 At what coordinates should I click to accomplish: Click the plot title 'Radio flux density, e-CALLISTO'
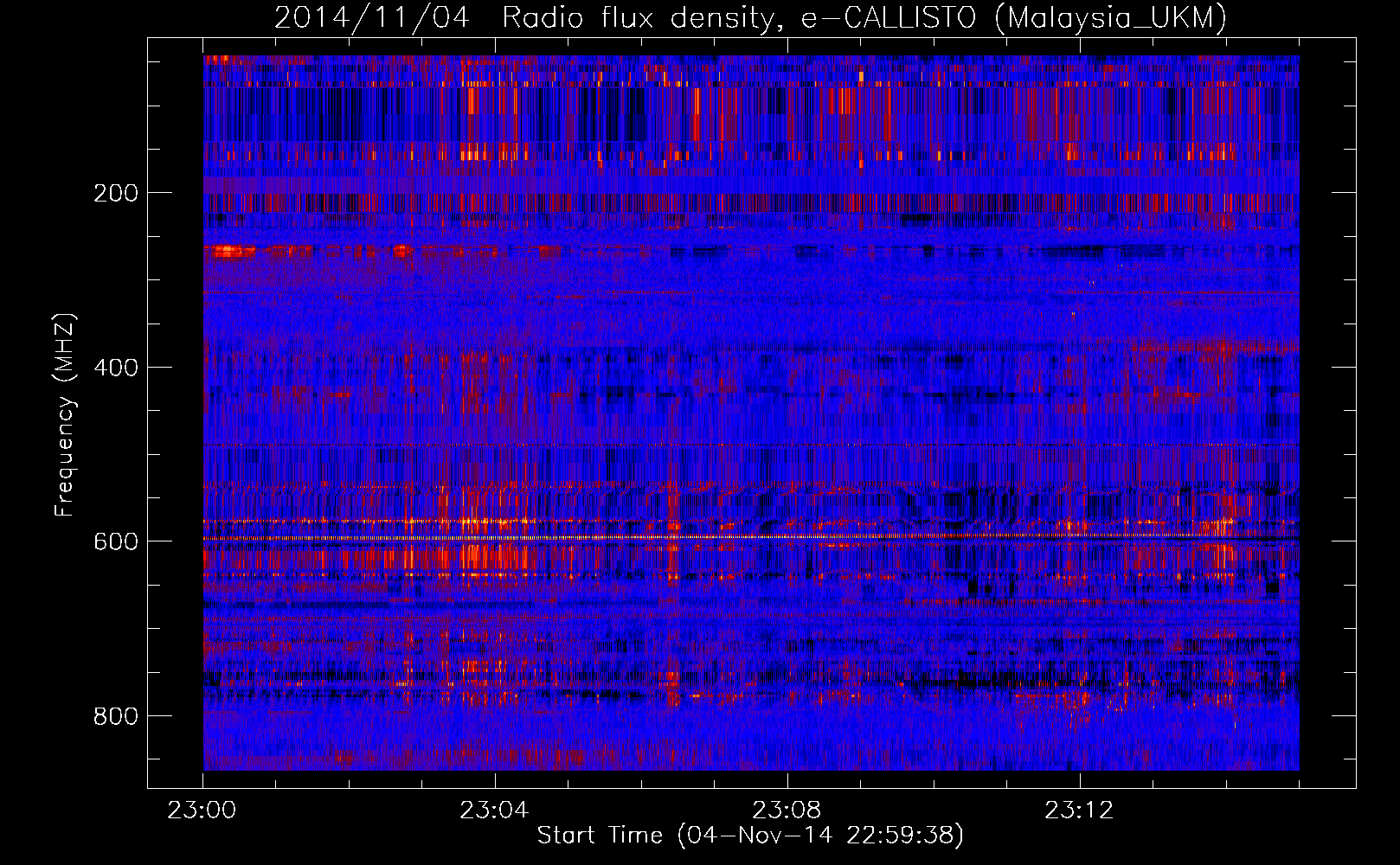(739, 18)
